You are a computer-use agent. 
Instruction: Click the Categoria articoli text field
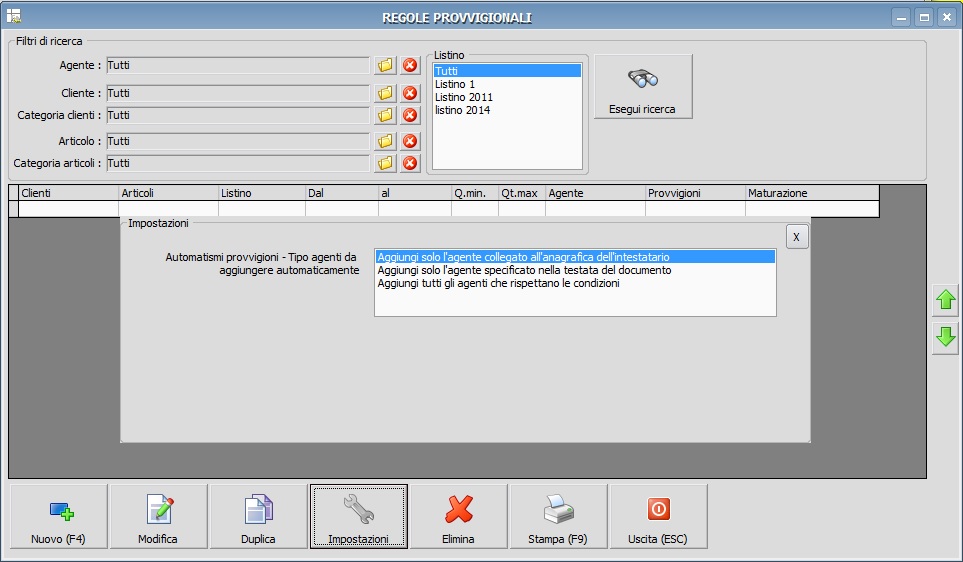tap(238, 163)
